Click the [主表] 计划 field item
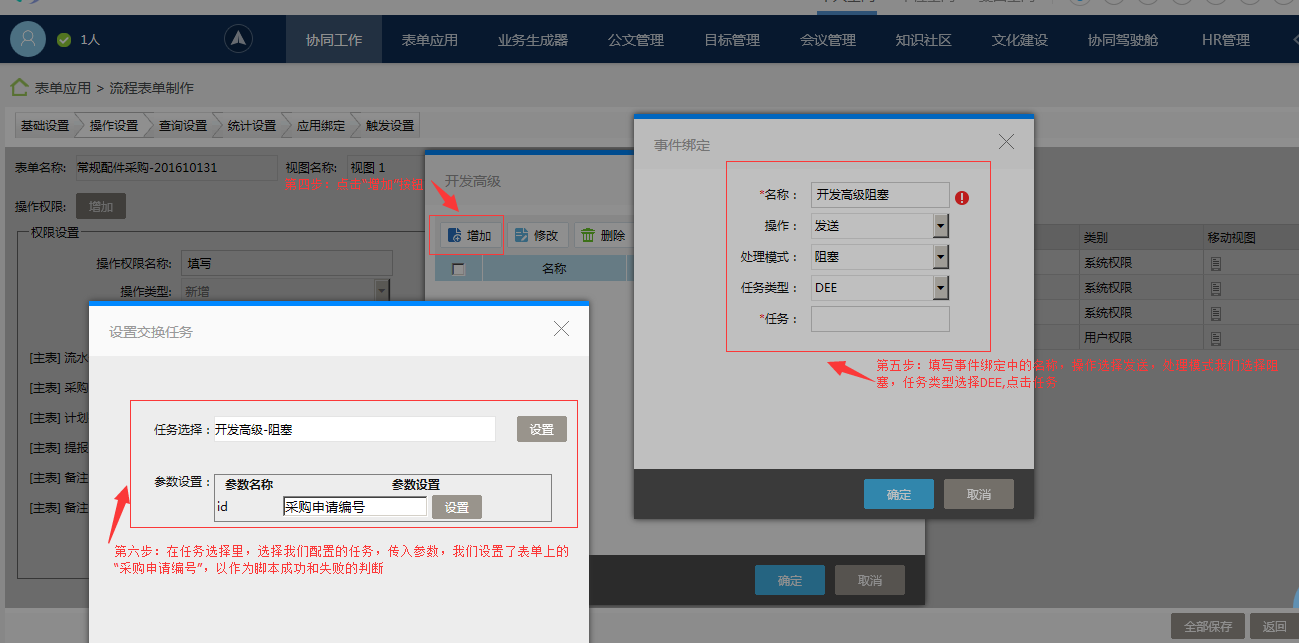The height and width of the screenshot is (643, 1299). (59, 417)
